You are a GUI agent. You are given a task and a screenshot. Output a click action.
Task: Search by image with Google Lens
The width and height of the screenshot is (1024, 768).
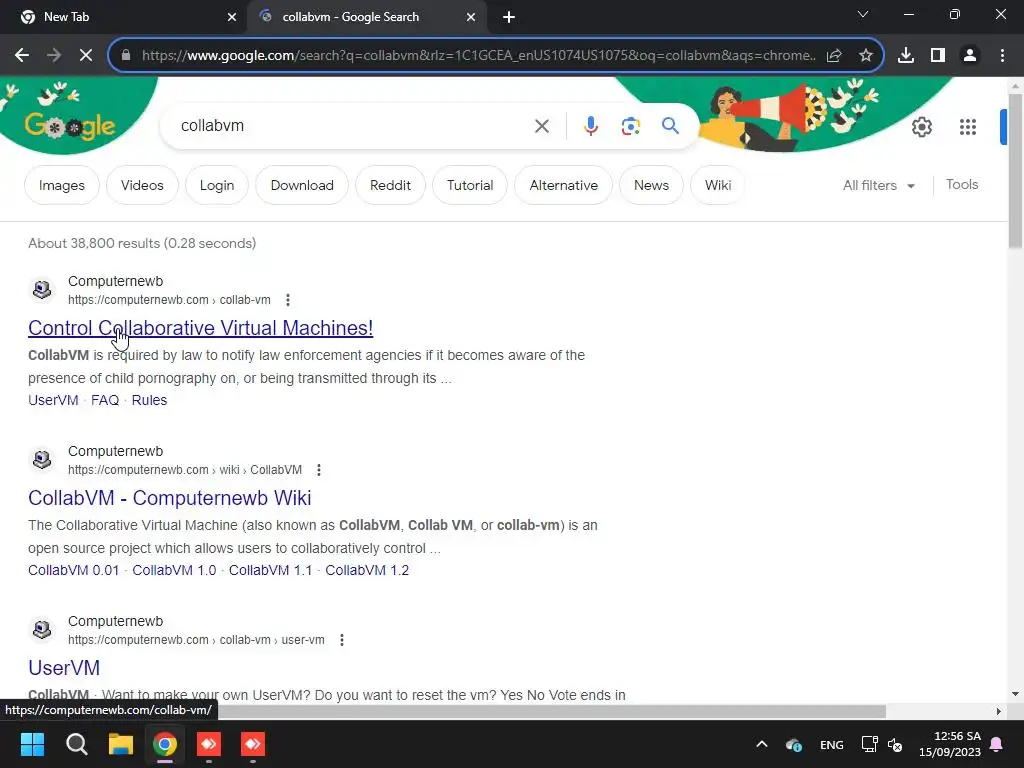631,126
